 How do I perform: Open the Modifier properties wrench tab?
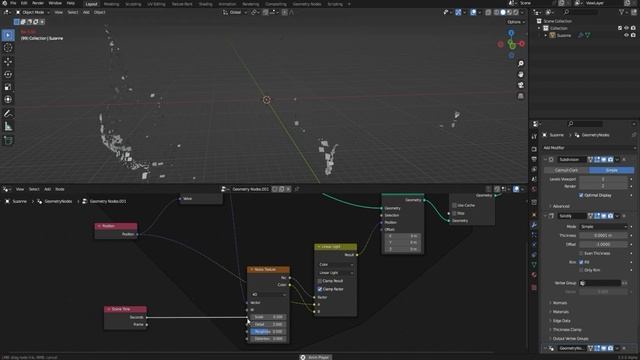(534, 225)
